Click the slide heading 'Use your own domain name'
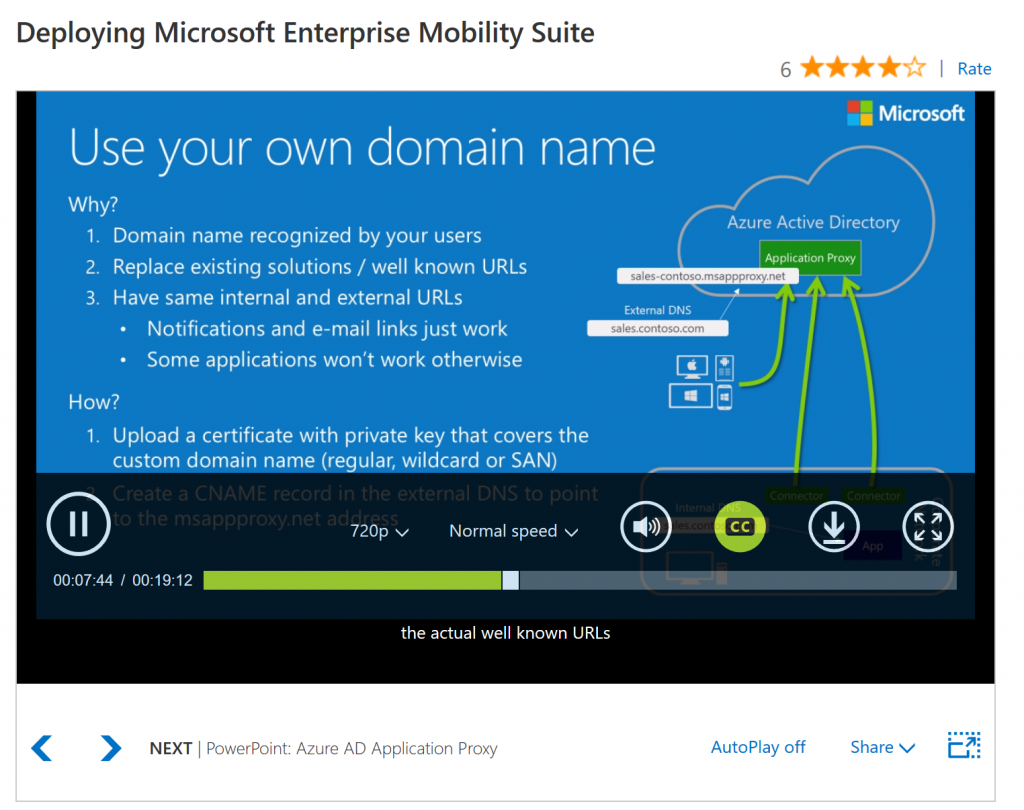 (362, 149)
